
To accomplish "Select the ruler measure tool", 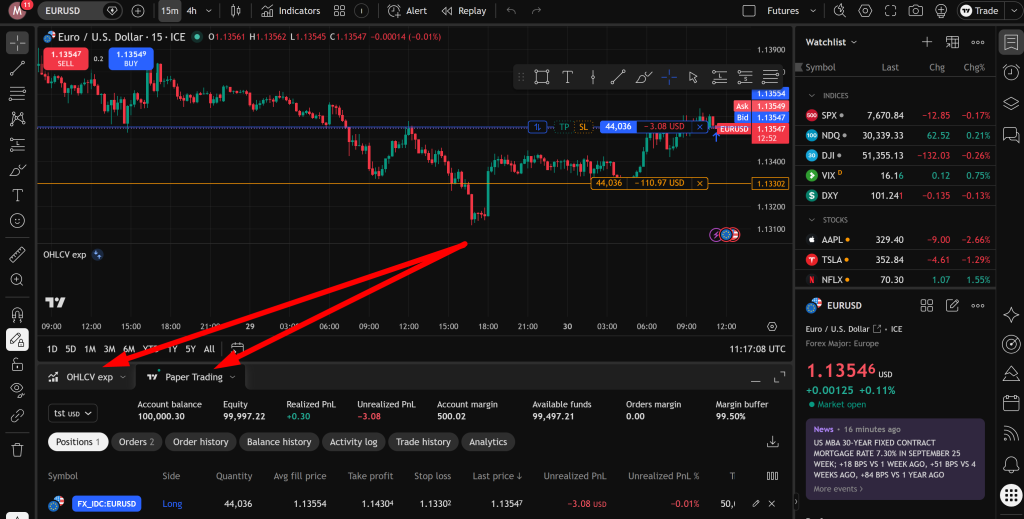I will [17, 255].
